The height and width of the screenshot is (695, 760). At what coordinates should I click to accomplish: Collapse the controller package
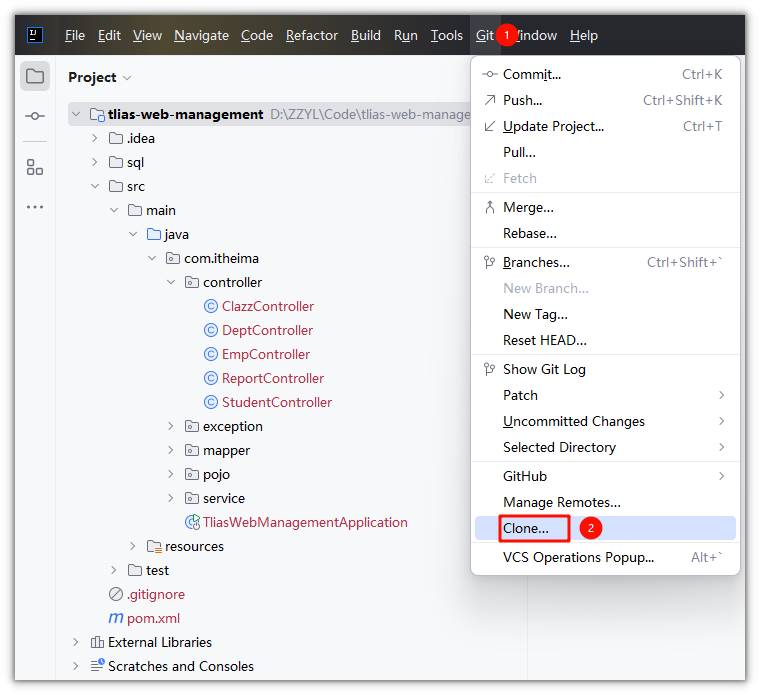pyautogui.click(x=171, y=282)
